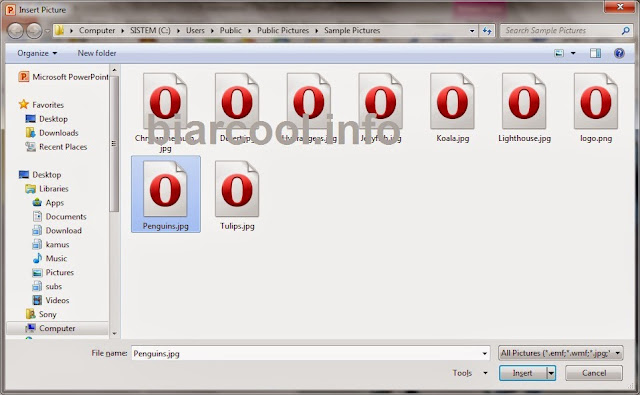
Task: Open the view options dropdown arrow
Action: pyautogui.click(x=573, y=53)
